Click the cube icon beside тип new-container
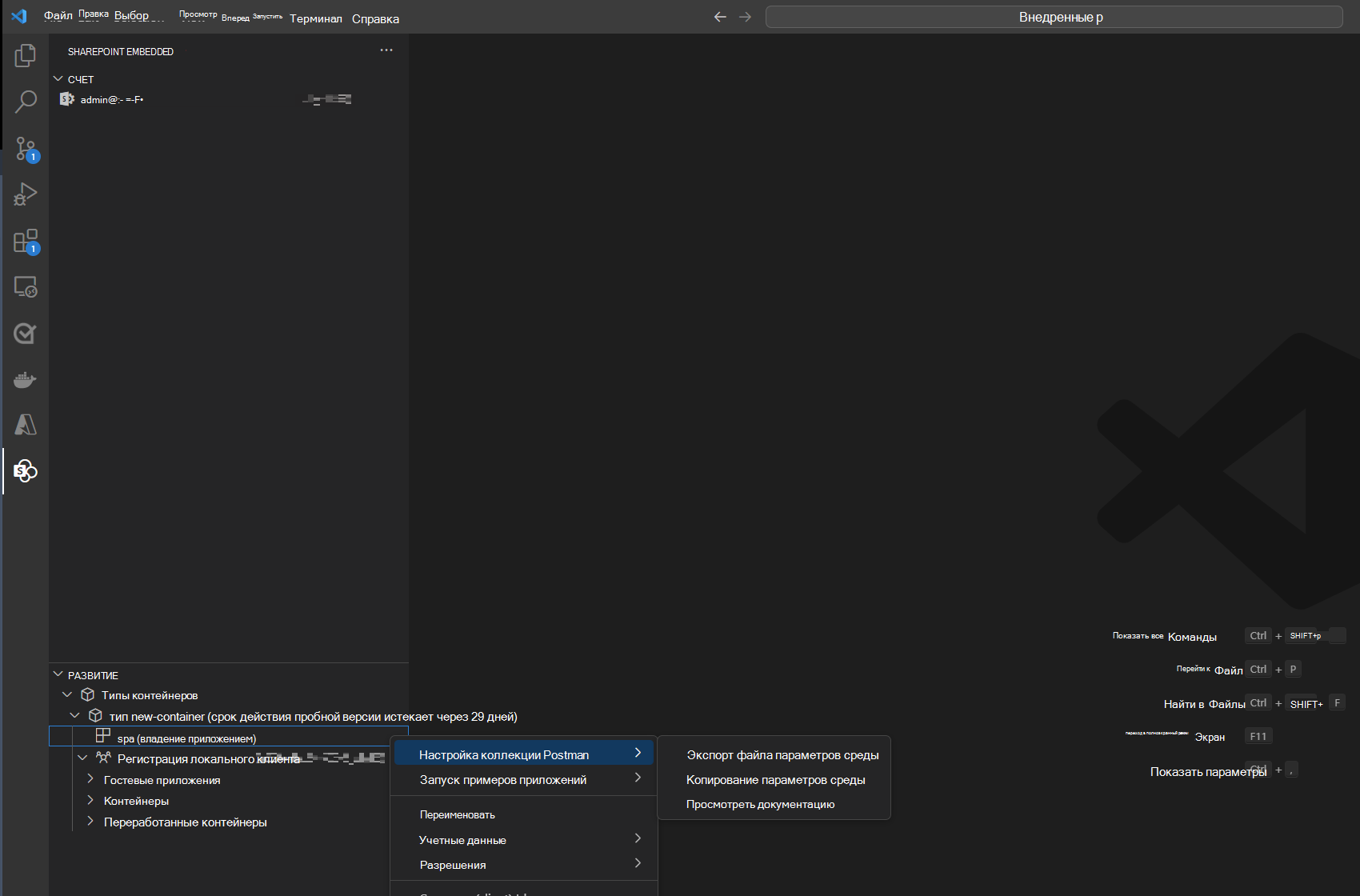 click(95, 715)
